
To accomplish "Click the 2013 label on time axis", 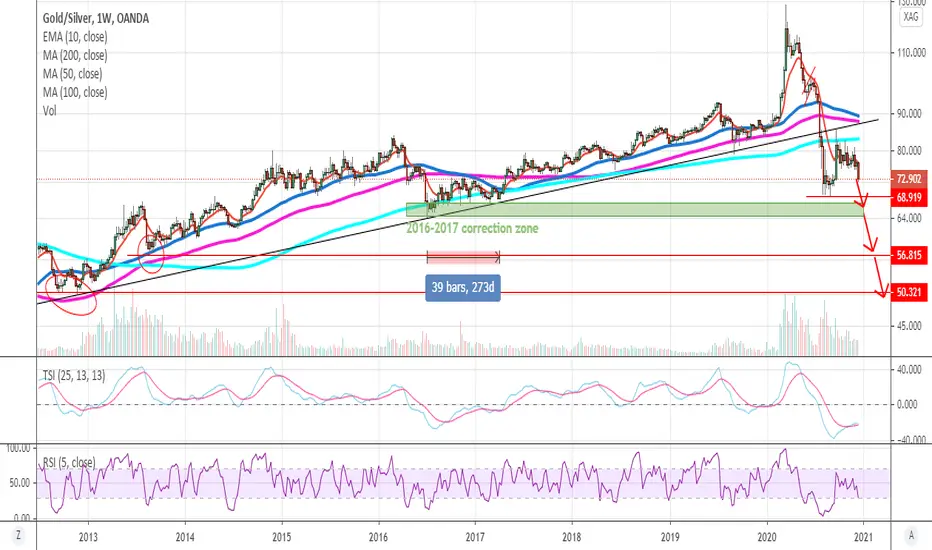I will pyautogui.click(x=88, y=538).
